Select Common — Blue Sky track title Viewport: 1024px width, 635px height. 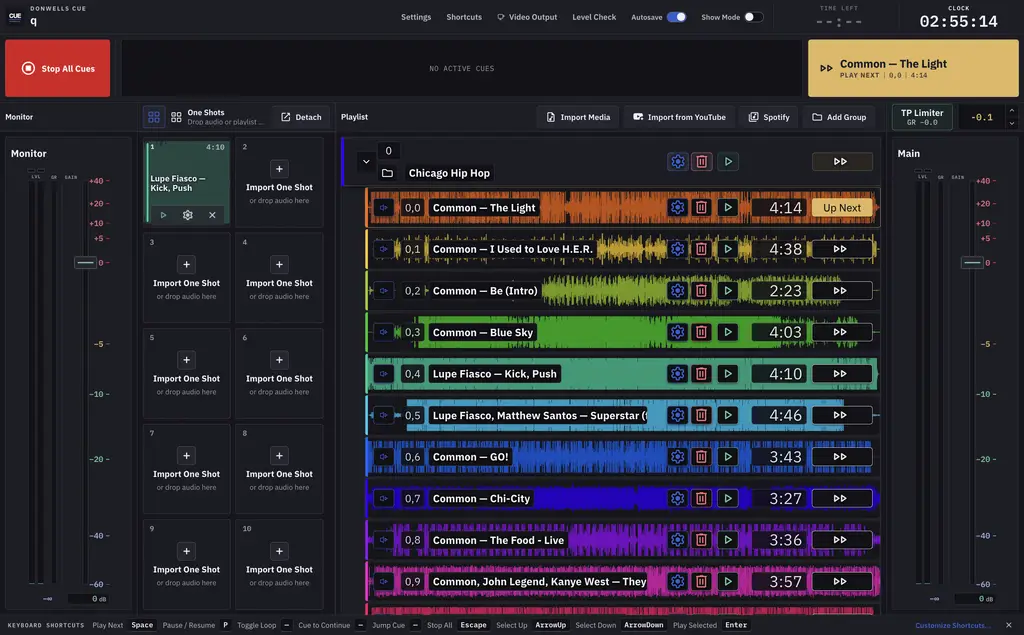(483, 333)
